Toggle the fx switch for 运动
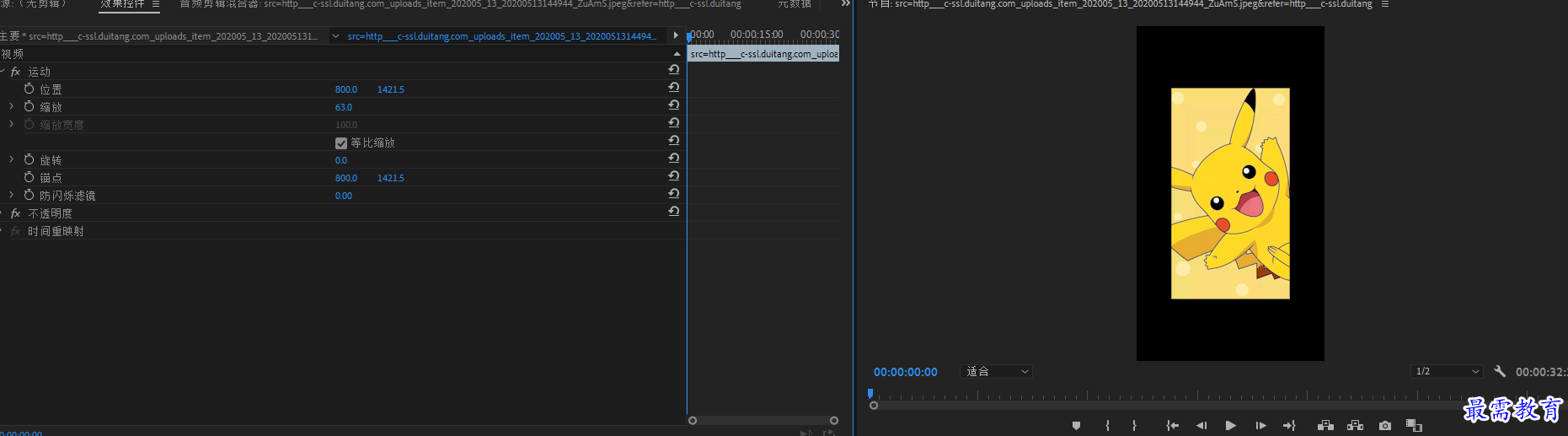 (x=15, y=72)
